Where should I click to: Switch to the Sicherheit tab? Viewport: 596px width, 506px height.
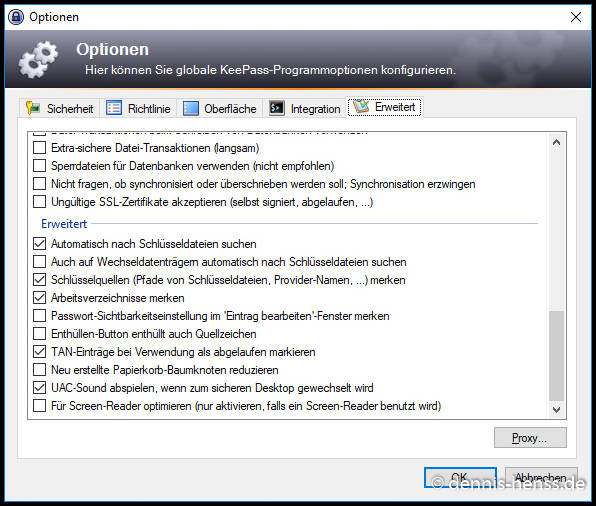[x=60, y=108]
